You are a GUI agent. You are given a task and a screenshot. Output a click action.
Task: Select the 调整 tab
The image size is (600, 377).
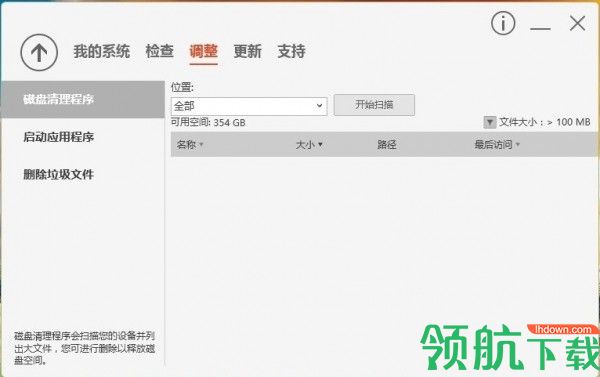(x=204, y=51)
